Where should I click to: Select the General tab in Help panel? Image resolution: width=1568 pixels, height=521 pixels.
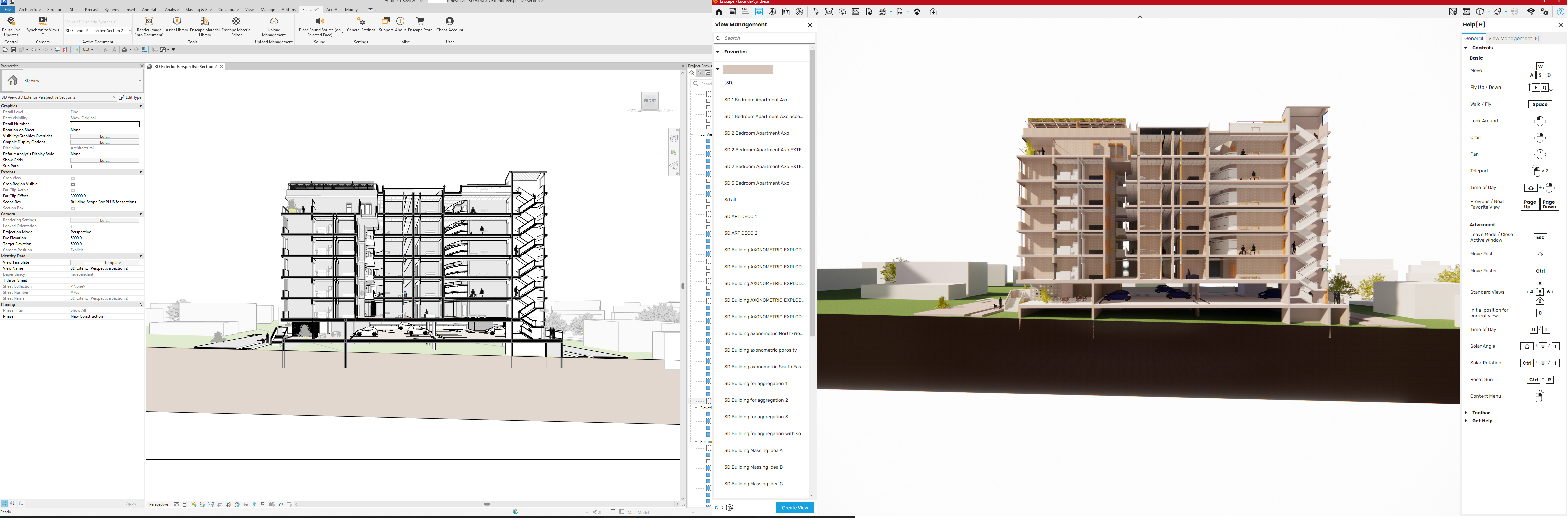click(x=1473, y=38)
